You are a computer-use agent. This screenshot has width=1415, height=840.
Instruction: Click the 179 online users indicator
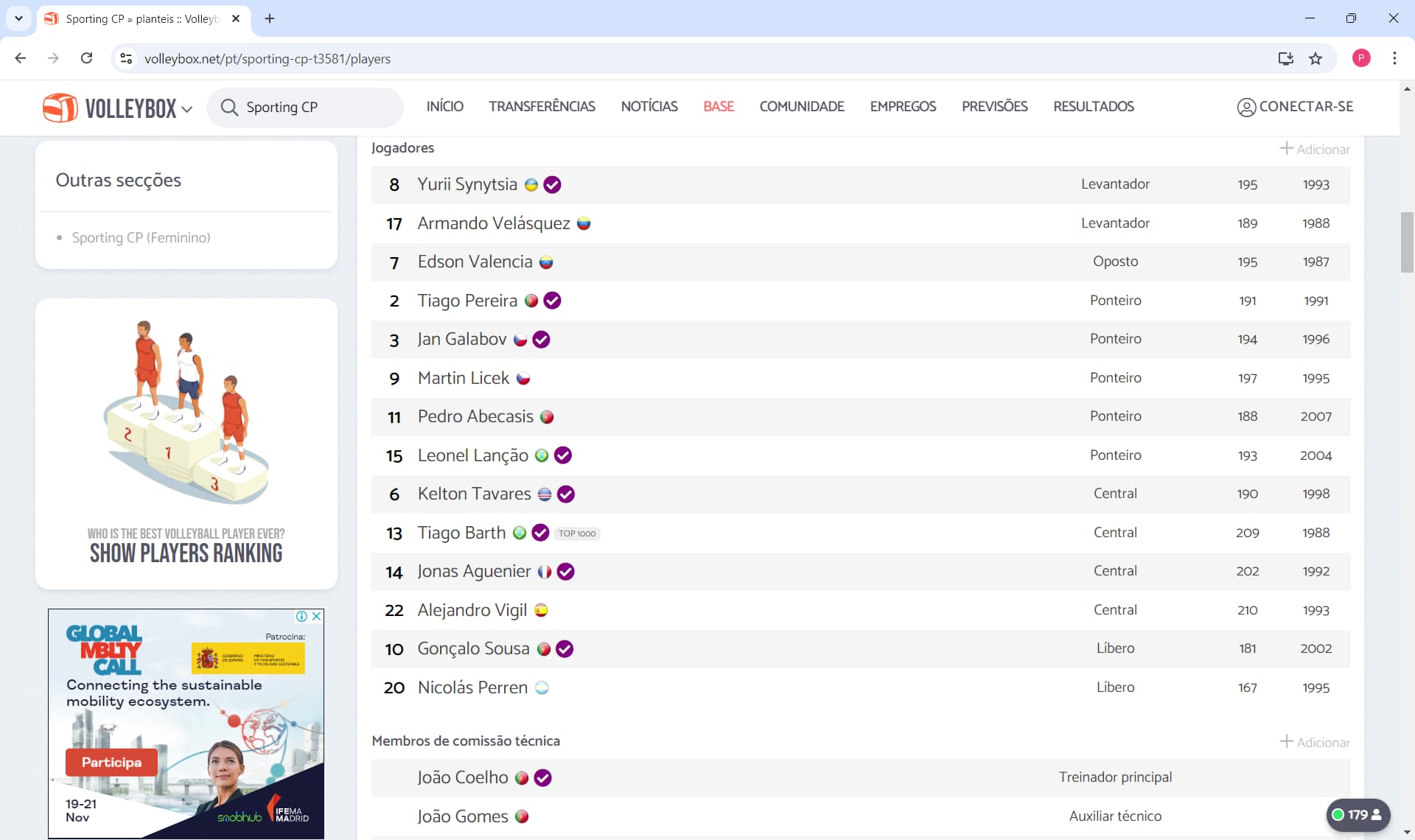point(1358,815)
